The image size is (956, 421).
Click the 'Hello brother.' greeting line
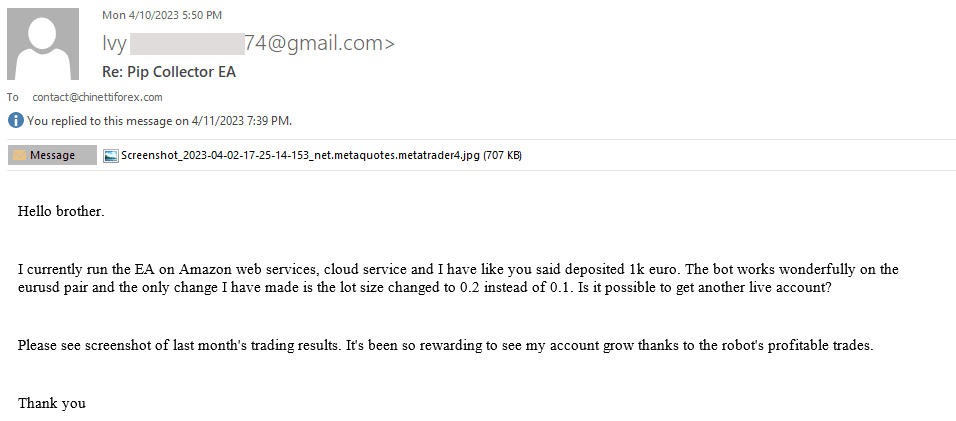point(61,212)
